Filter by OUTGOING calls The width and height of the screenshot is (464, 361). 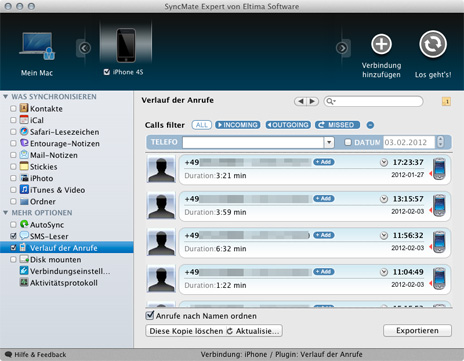pos(288,125)
